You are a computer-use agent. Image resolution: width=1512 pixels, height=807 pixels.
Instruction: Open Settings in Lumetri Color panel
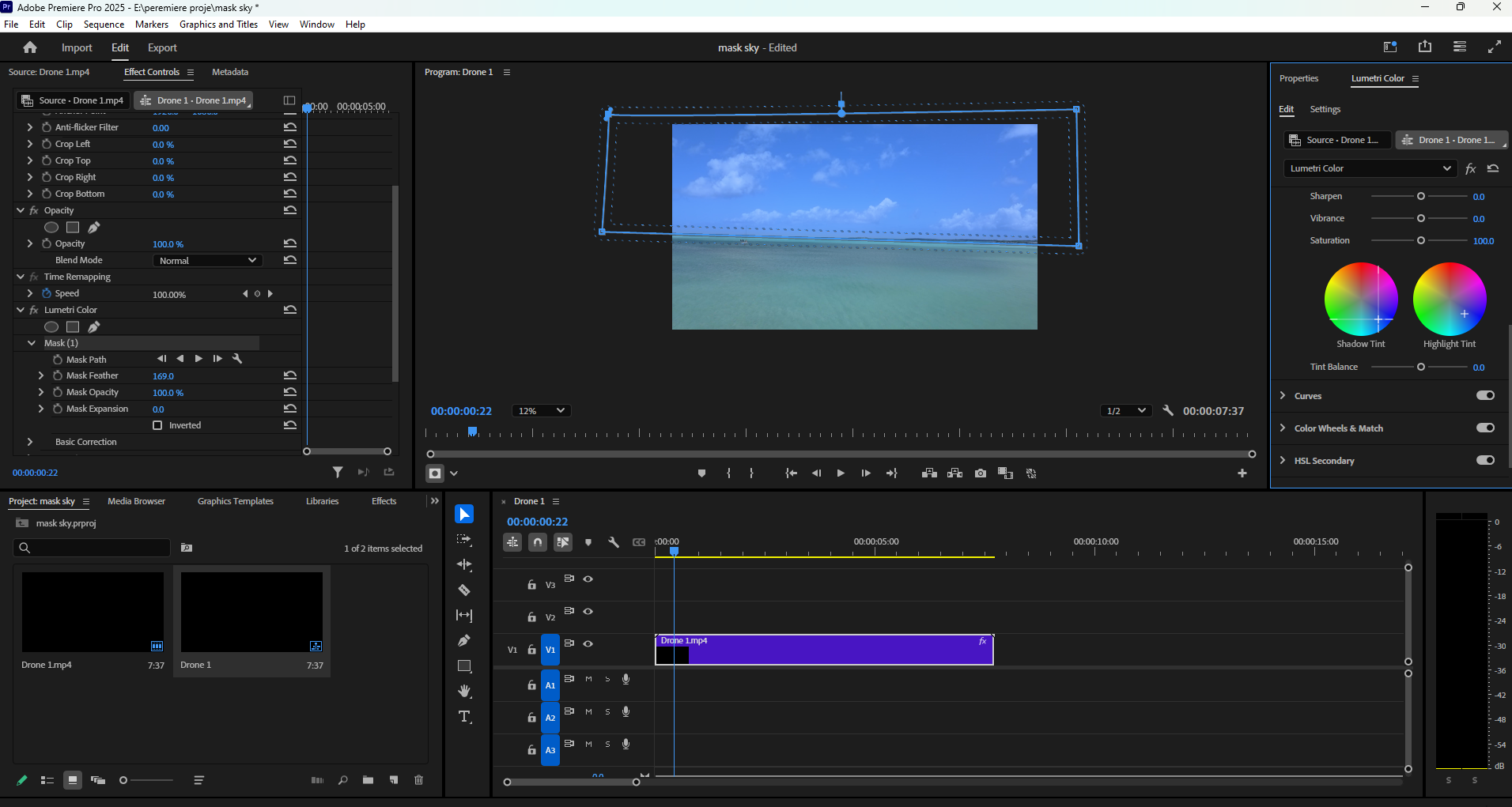pyautogui.click(x=1325, y=109)
